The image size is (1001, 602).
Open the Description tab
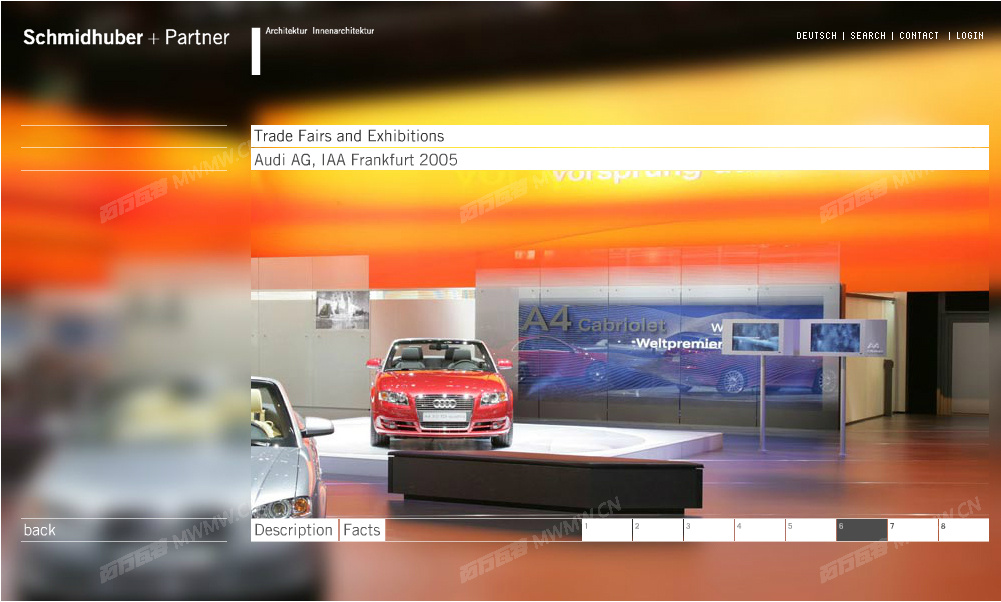coord(294,530)
